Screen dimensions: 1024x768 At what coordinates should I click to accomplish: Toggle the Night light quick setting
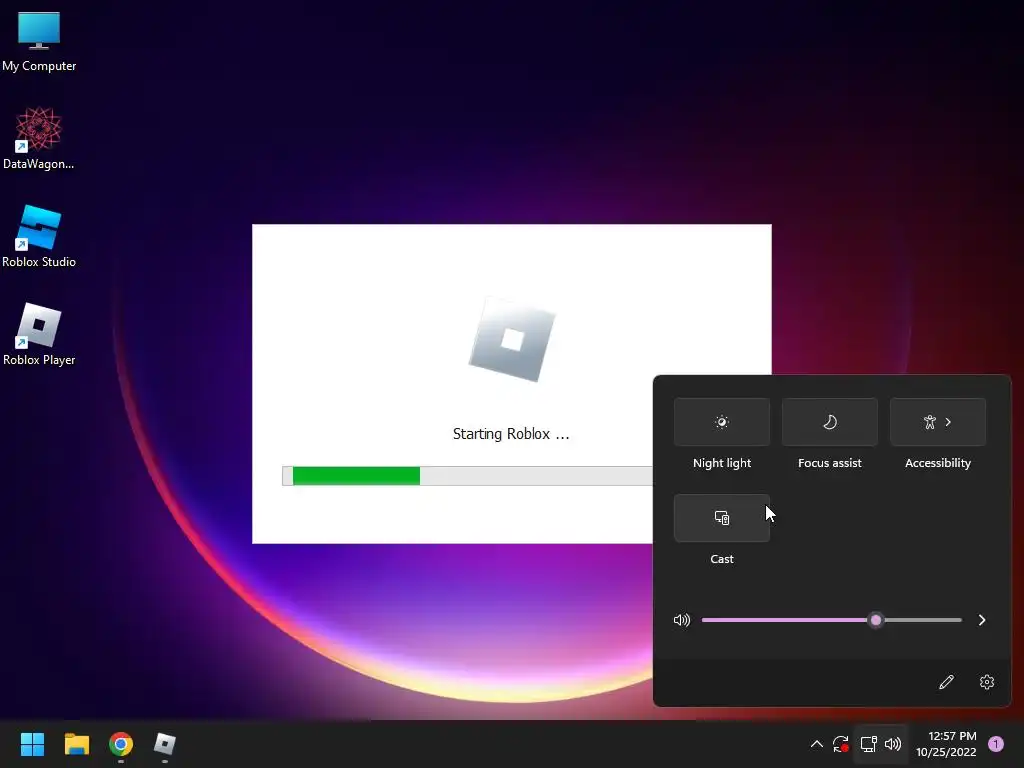pos(722,422)
